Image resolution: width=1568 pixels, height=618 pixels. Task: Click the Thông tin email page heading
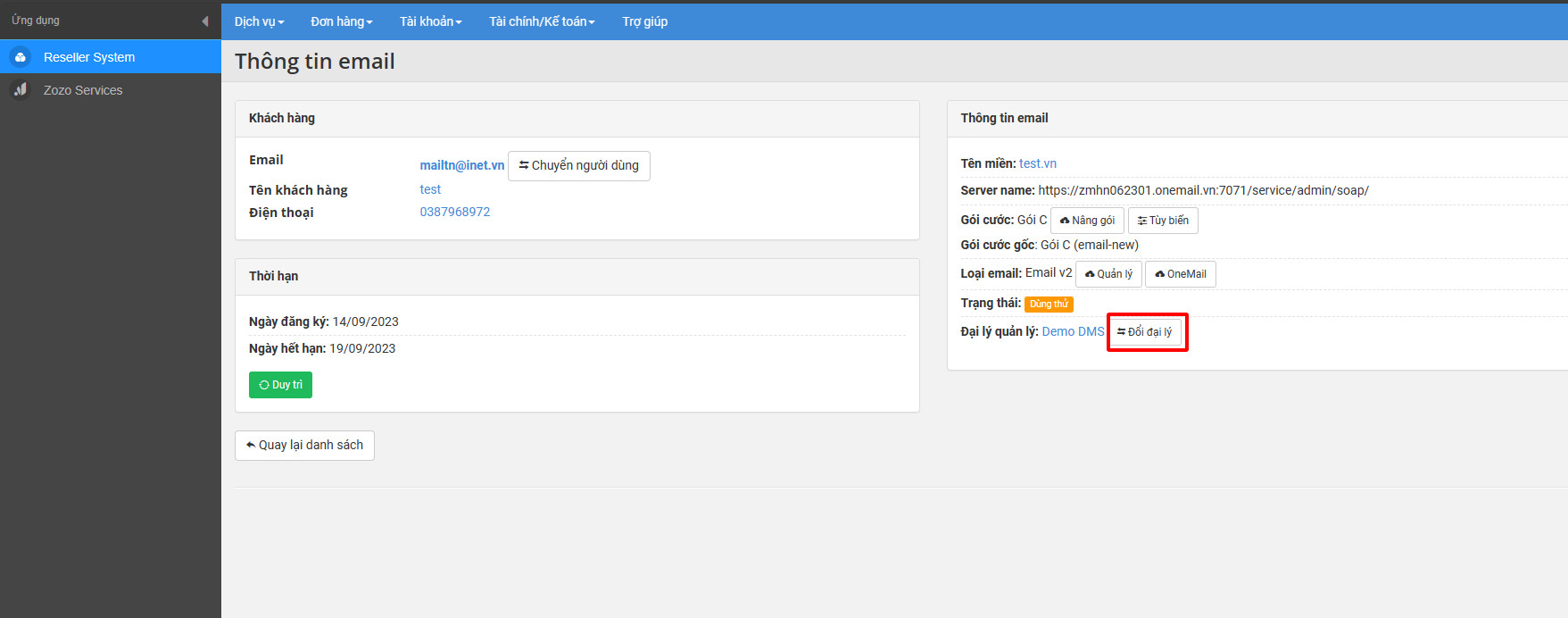point(315,62)
